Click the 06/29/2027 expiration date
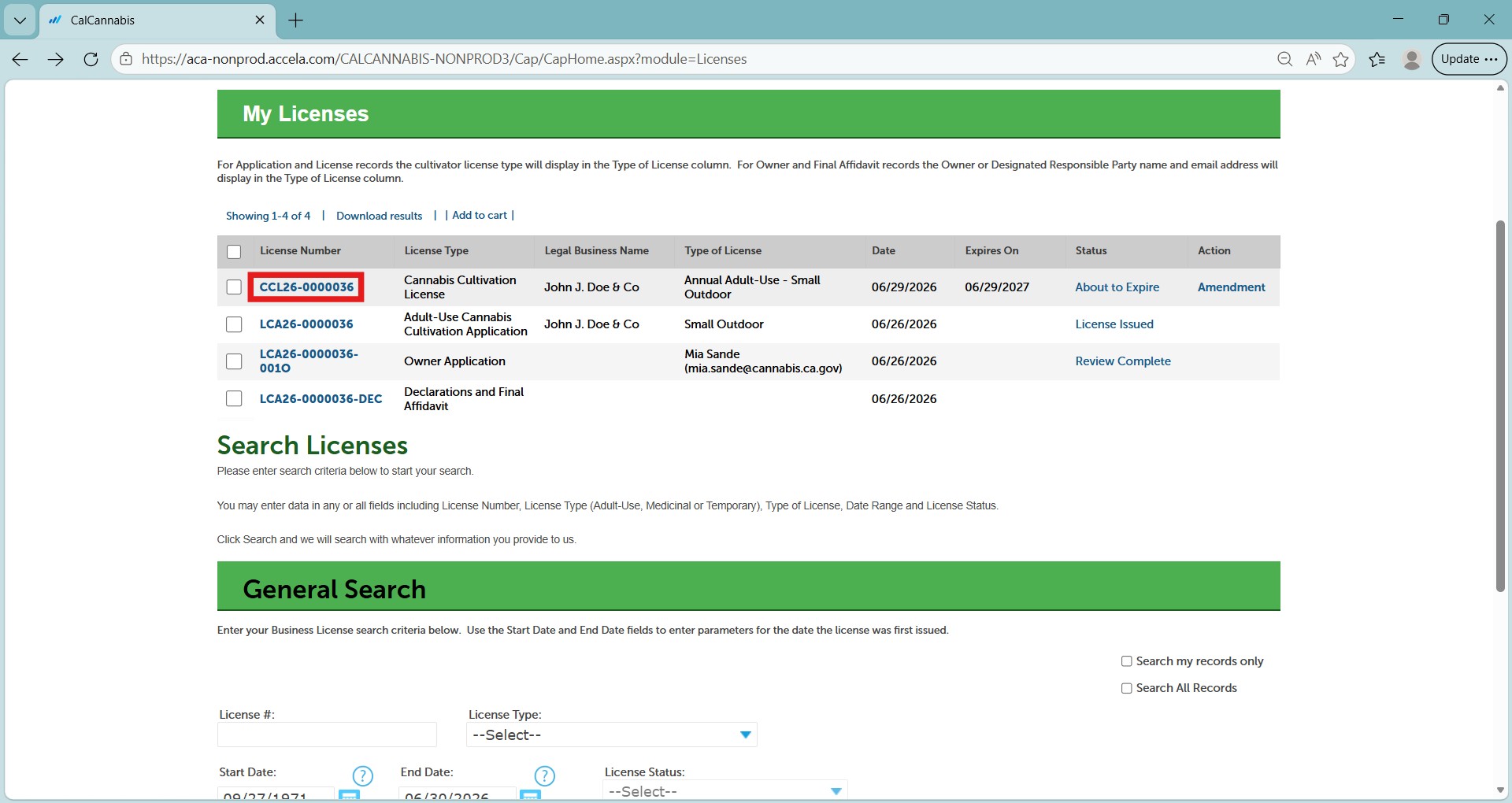 (997, 287)
